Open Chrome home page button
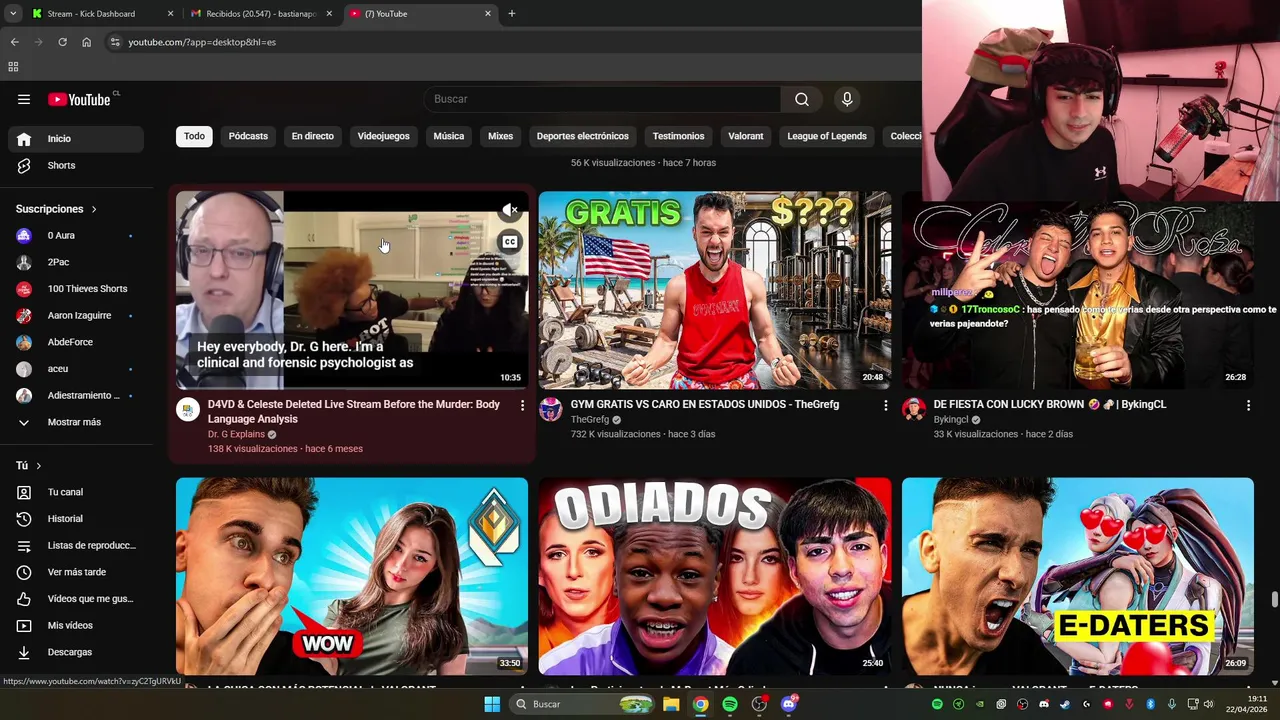The width and height of the screenshot is (1280, 720). pyautogui.click(x=87, y=42)
